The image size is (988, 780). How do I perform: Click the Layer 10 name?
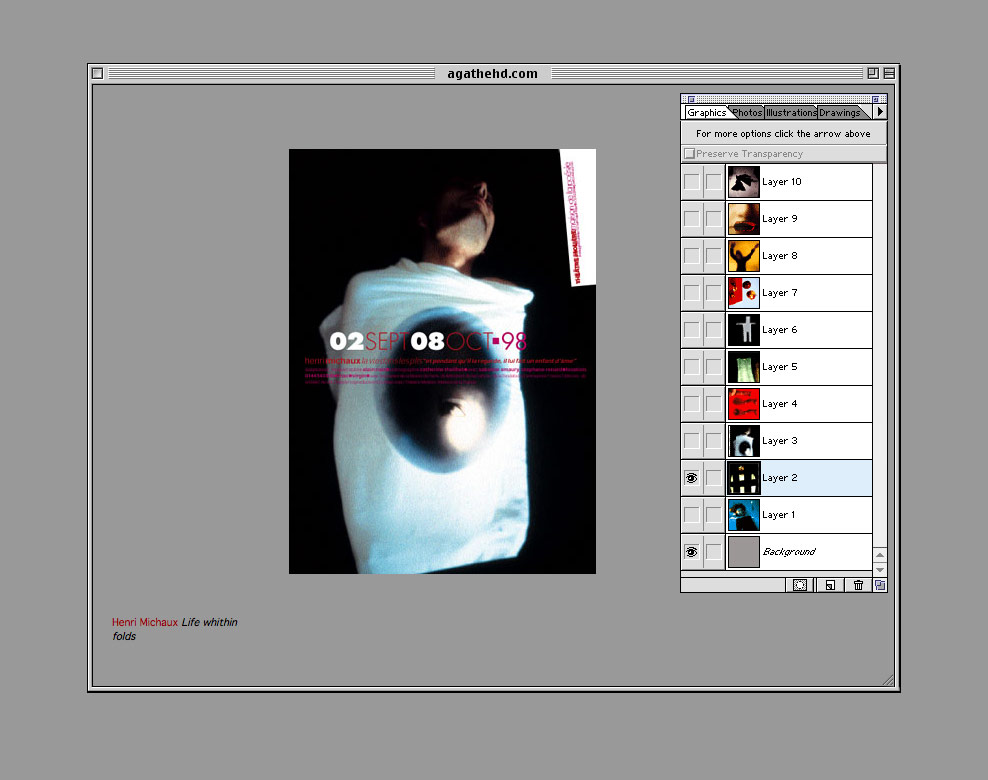pyautogui.click(x=781, y=181)
